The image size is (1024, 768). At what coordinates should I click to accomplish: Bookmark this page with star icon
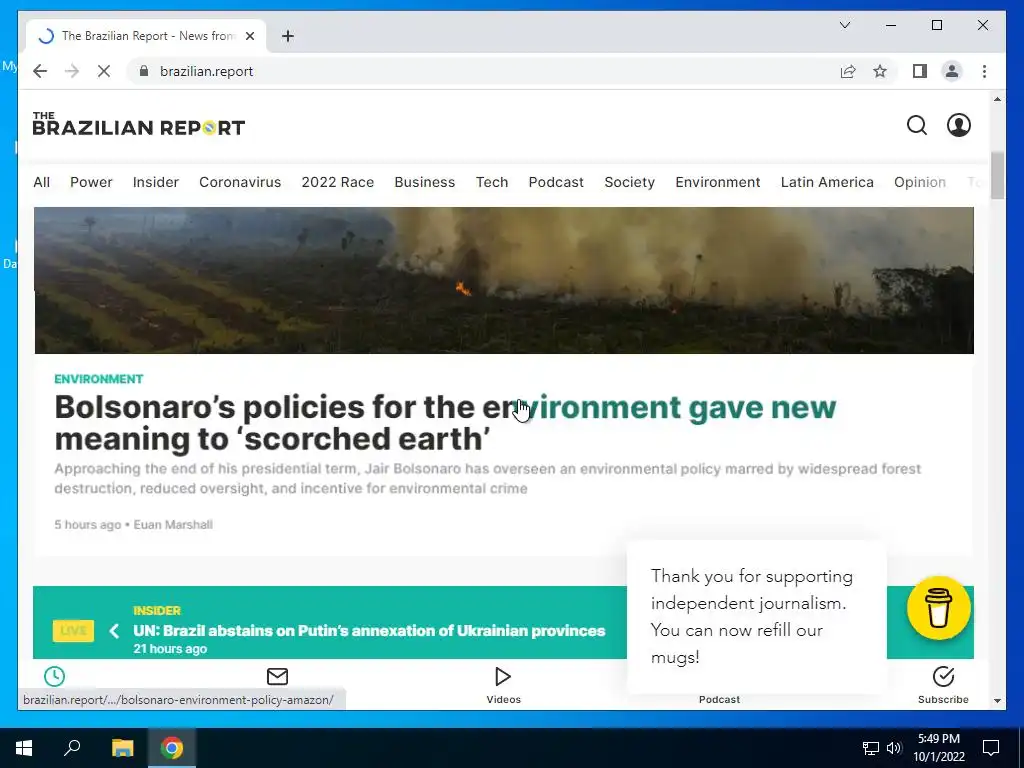click(x=880, y=71)
